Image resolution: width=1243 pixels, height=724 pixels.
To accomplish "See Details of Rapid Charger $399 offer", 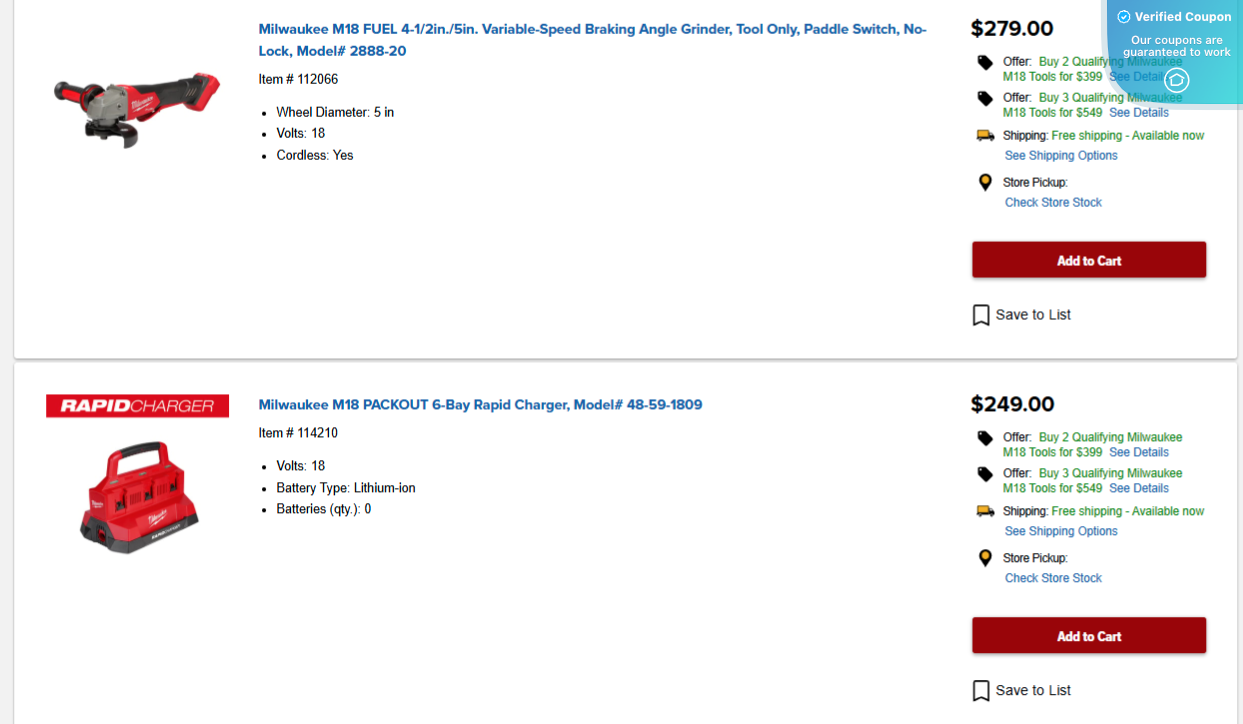I will (x=1138, y=453).
